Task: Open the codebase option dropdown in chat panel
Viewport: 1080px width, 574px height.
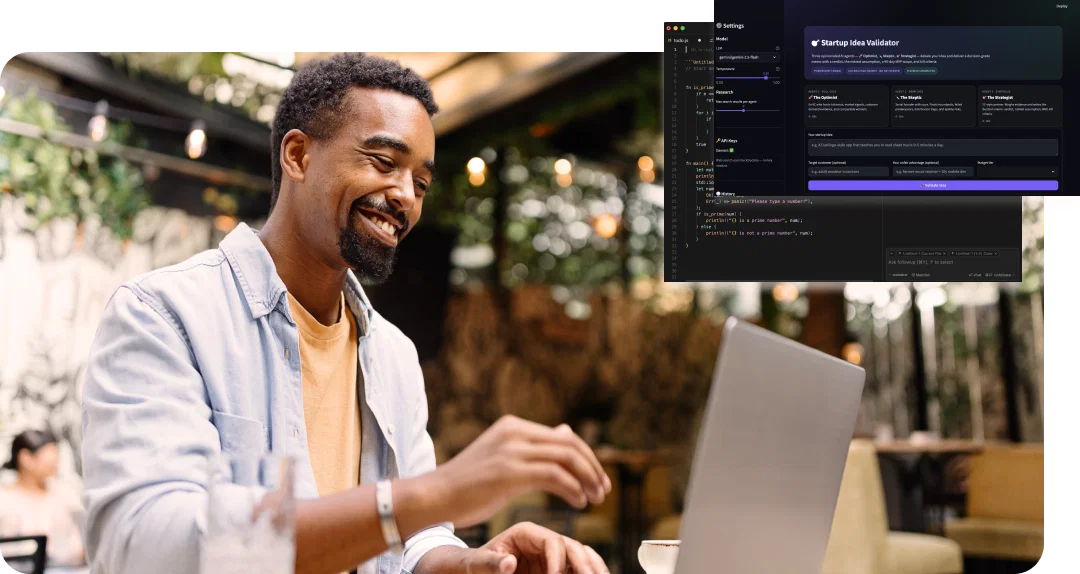Action: point(999,275)
